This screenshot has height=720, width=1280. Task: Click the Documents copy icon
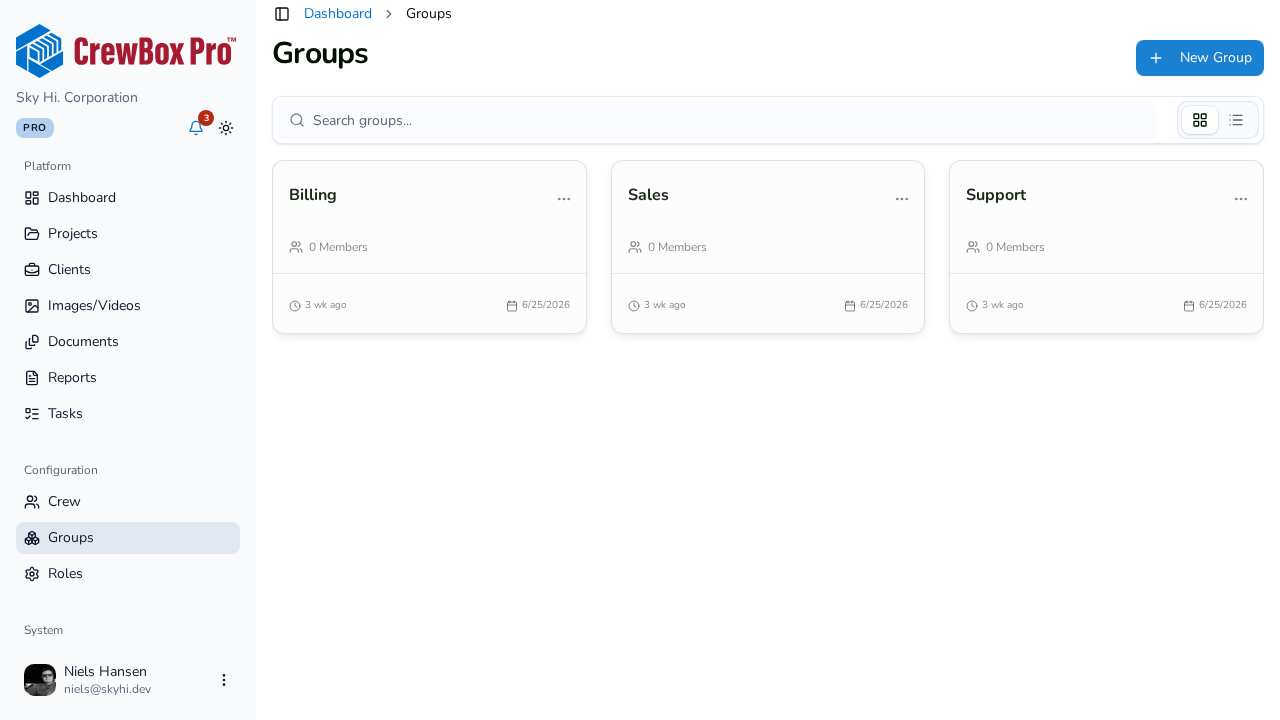coord(32,342)
